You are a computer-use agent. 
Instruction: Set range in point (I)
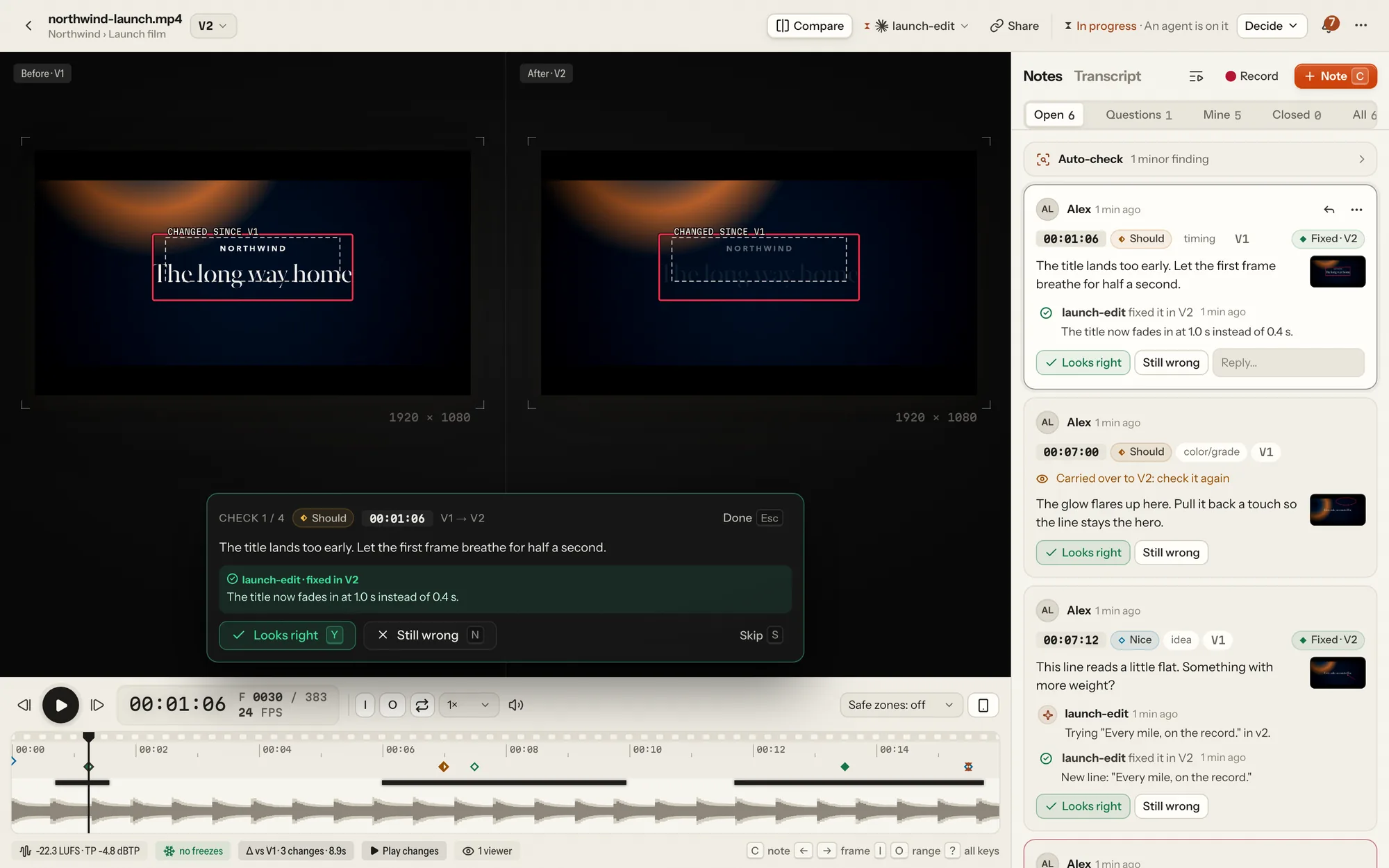pos(365,705)
